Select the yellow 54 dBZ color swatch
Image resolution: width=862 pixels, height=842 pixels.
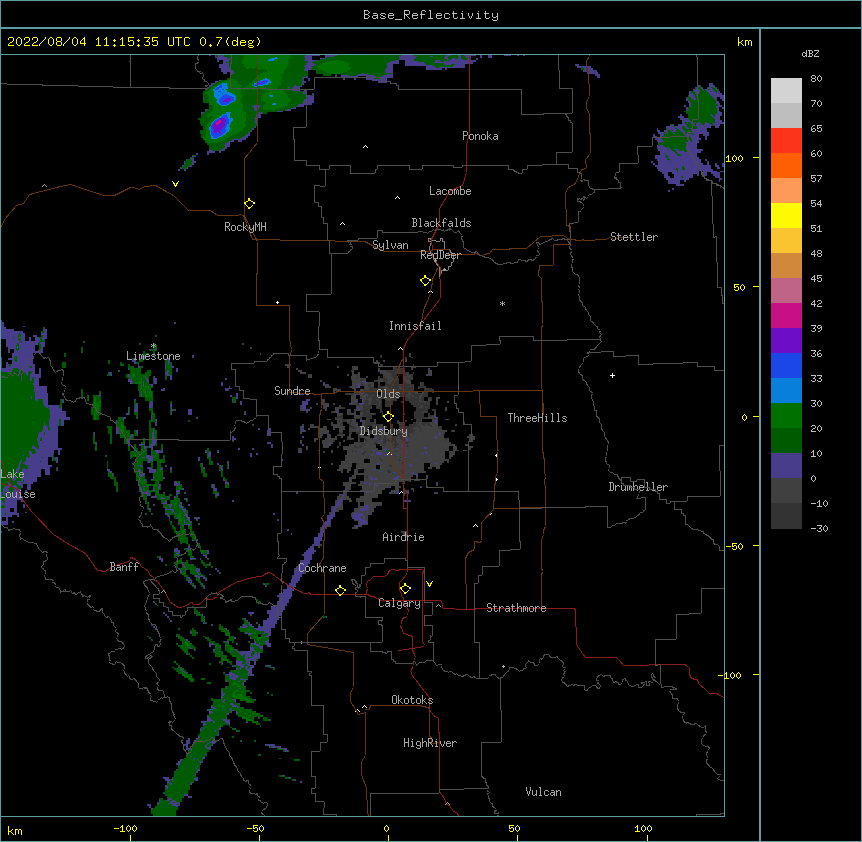pos(786,215)
